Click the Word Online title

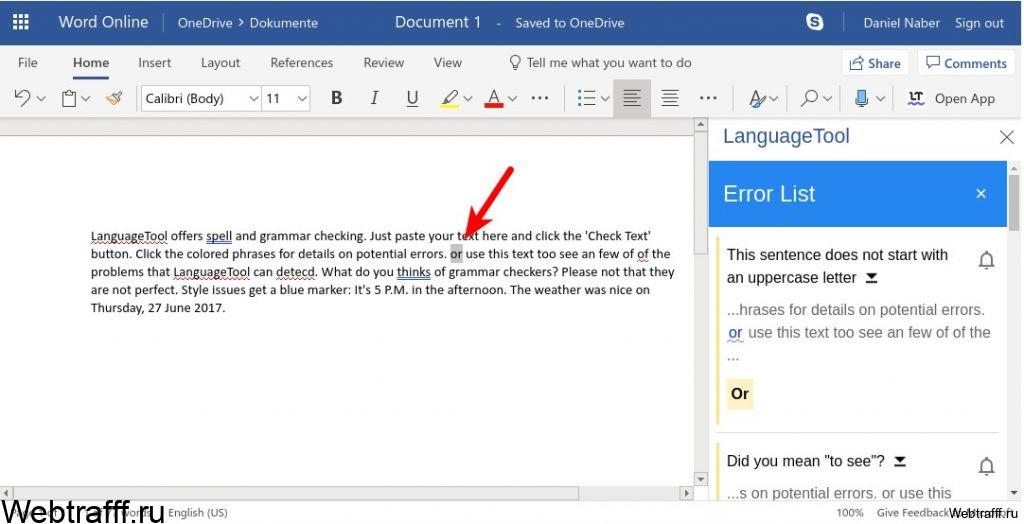tap(104, 22)
